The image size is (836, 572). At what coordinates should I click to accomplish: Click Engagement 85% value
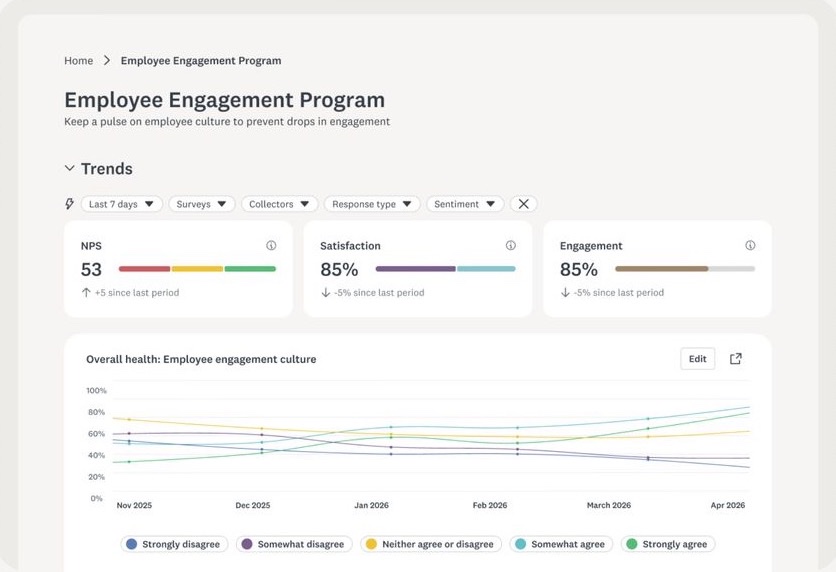click(x=578, y=269)
